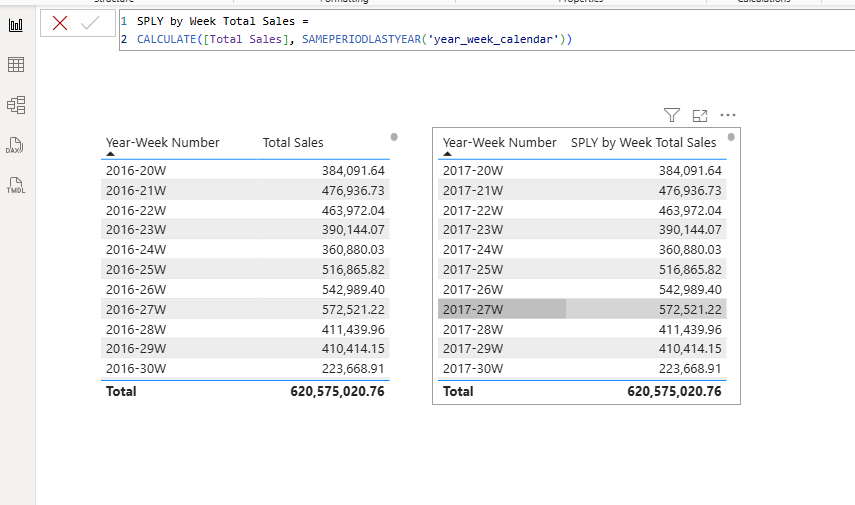Viewport: 855px width, 505px height.
Task: Select row 2016-20W in left table
Action: click(245, 170)
